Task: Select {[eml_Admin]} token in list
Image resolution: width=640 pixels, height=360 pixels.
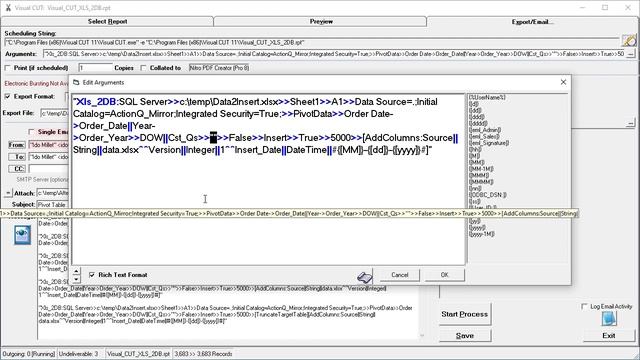Action: 485,130
